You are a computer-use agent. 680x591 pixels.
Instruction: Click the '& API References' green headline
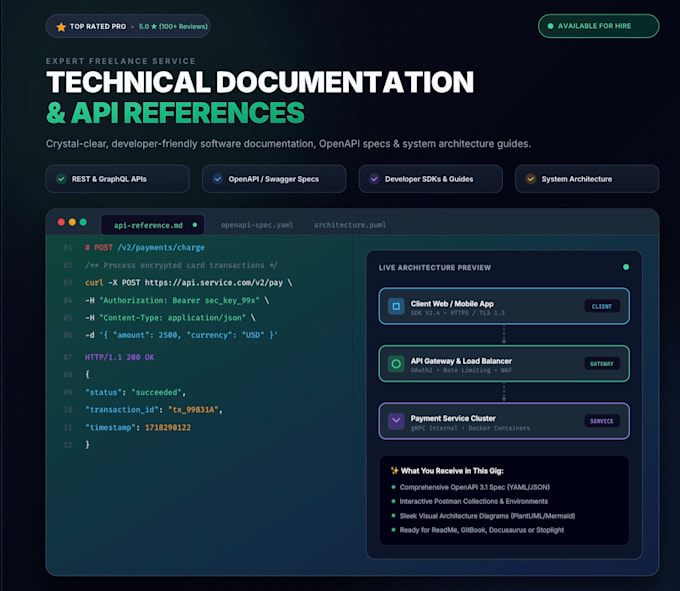175,113
